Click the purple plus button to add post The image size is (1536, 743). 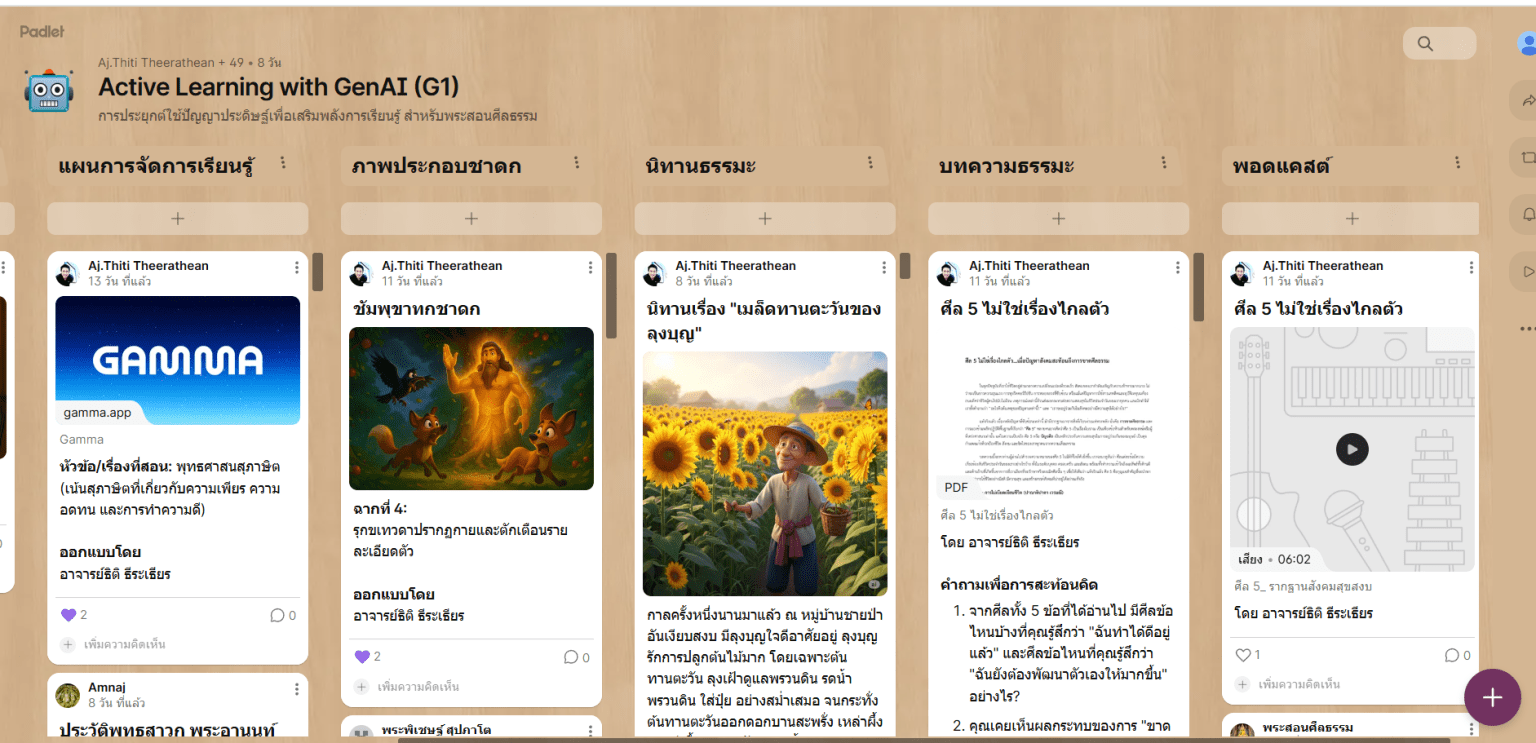pyautogui.click(x=1492, y=697)
